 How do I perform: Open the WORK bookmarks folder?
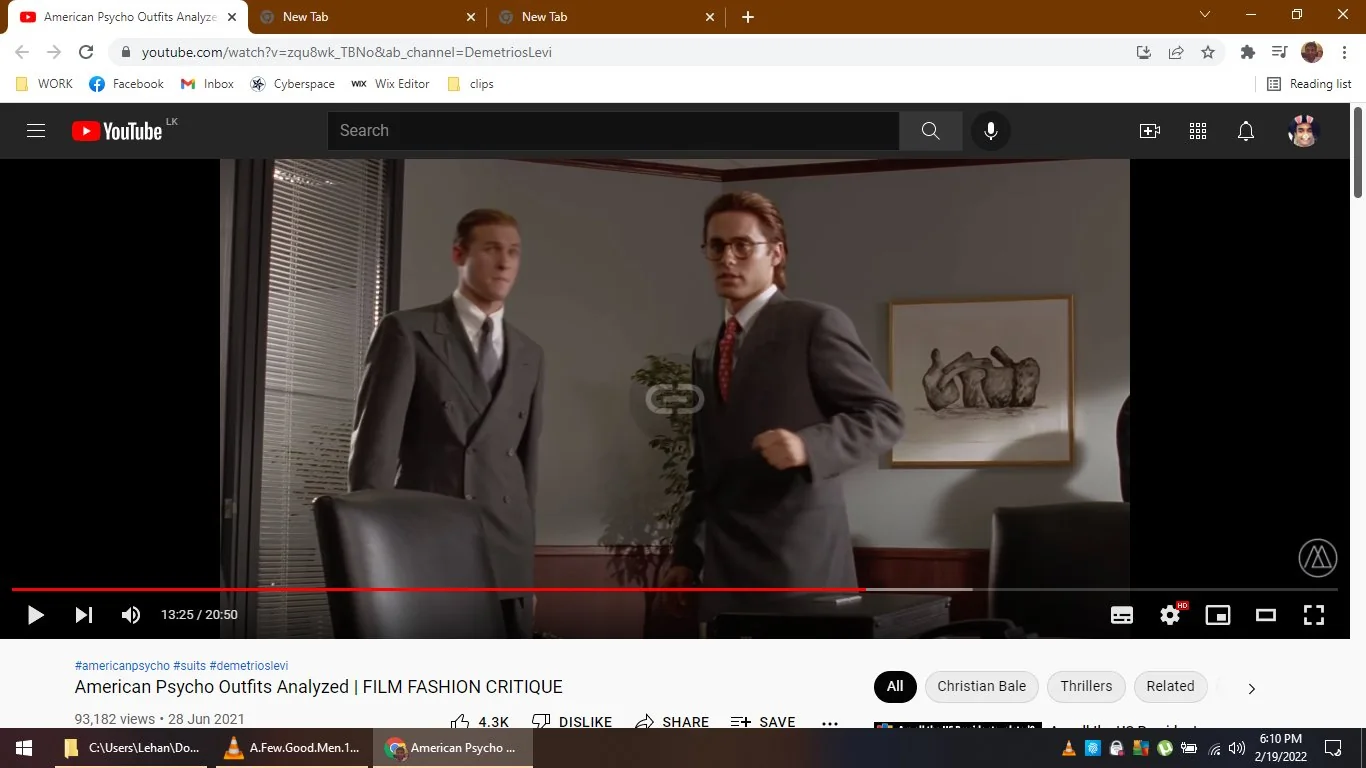(44, 84)
